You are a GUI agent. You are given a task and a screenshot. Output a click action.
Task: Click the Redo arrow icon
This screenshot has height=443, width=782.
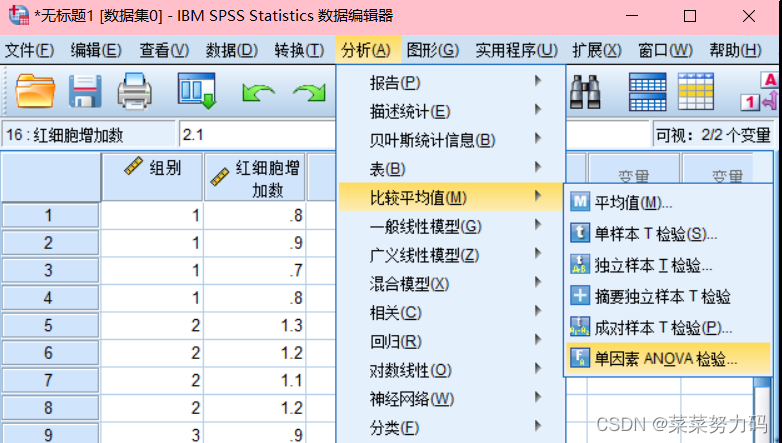[x=309, y=93]
